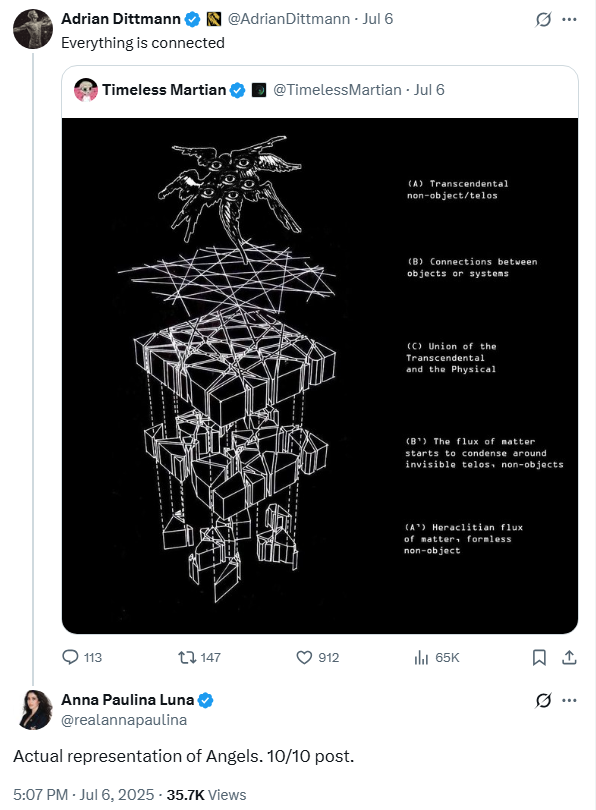Image resolution: width=596 pixels, height=810 pixels.
Task: Click the repost icon showing 147
Action: (186, 657)
